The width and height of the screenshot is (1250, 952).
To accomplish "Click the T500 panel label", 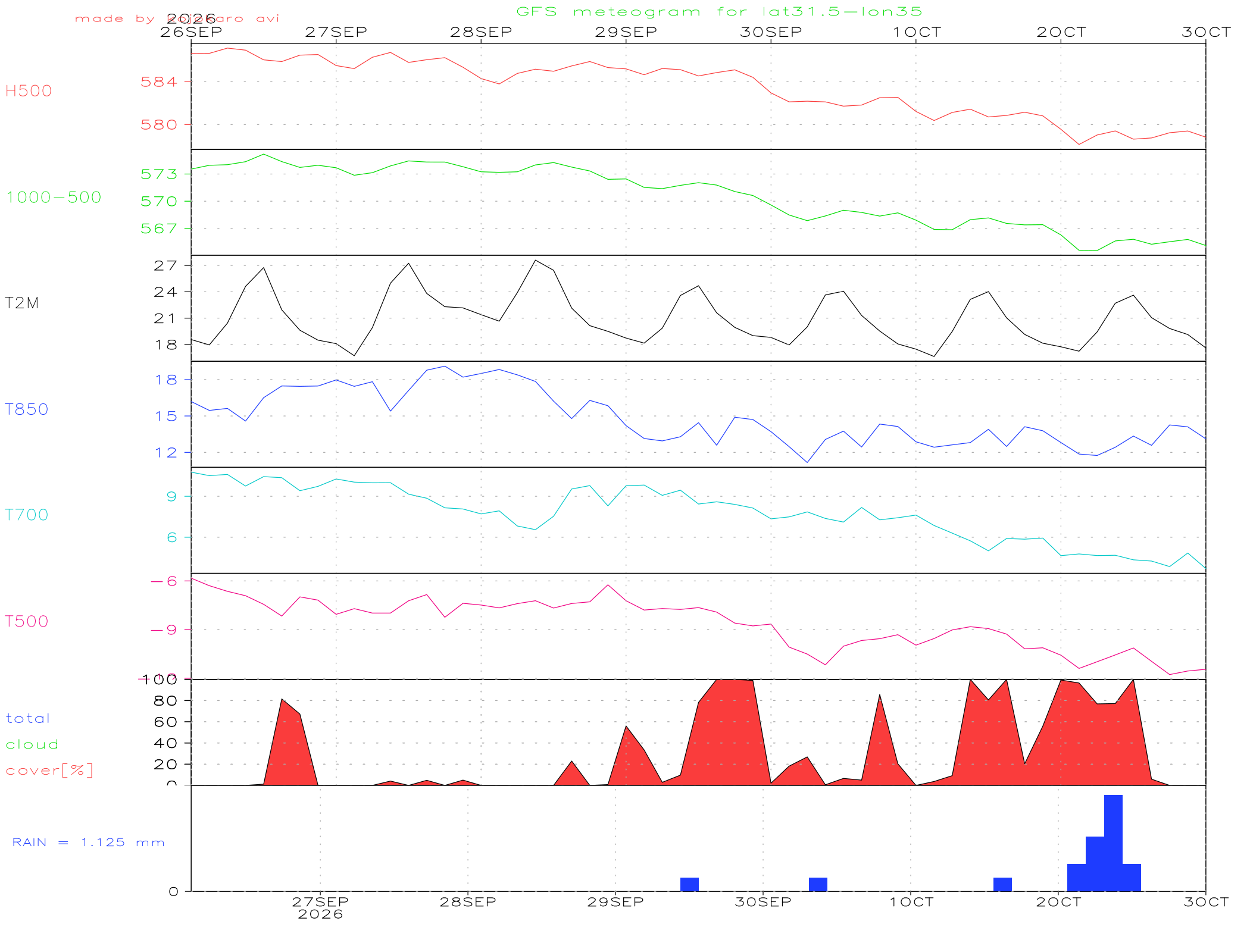I will click(27, 621).
